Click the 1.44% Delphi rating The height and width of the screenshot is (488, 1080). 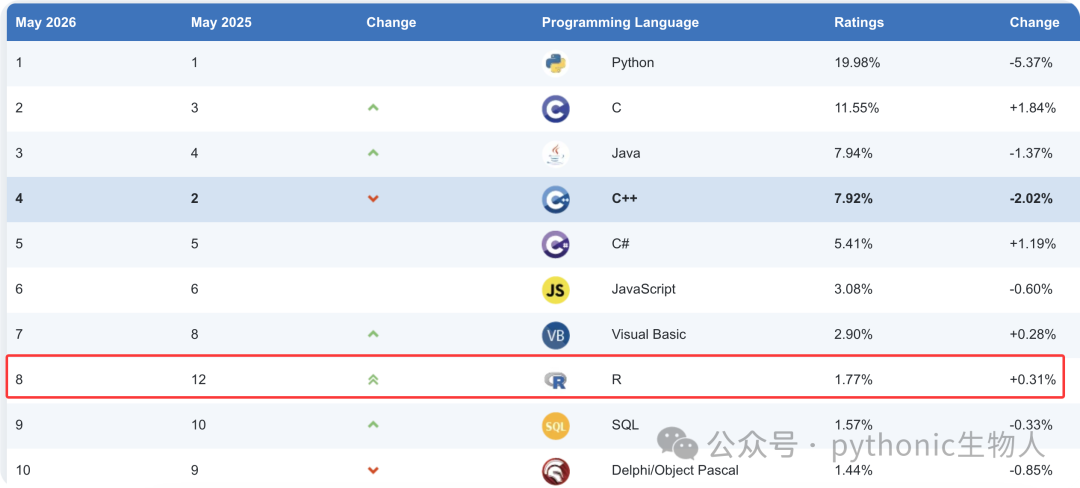[853, 471]
